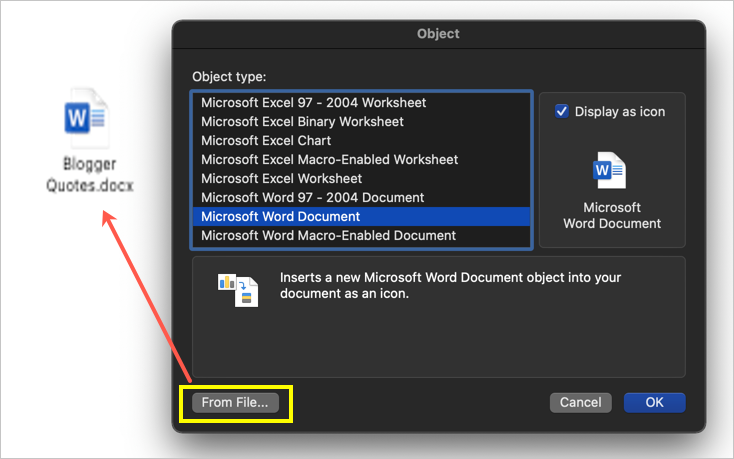Select Microsoft Word 97 - 2004 Document

(312, 197)
